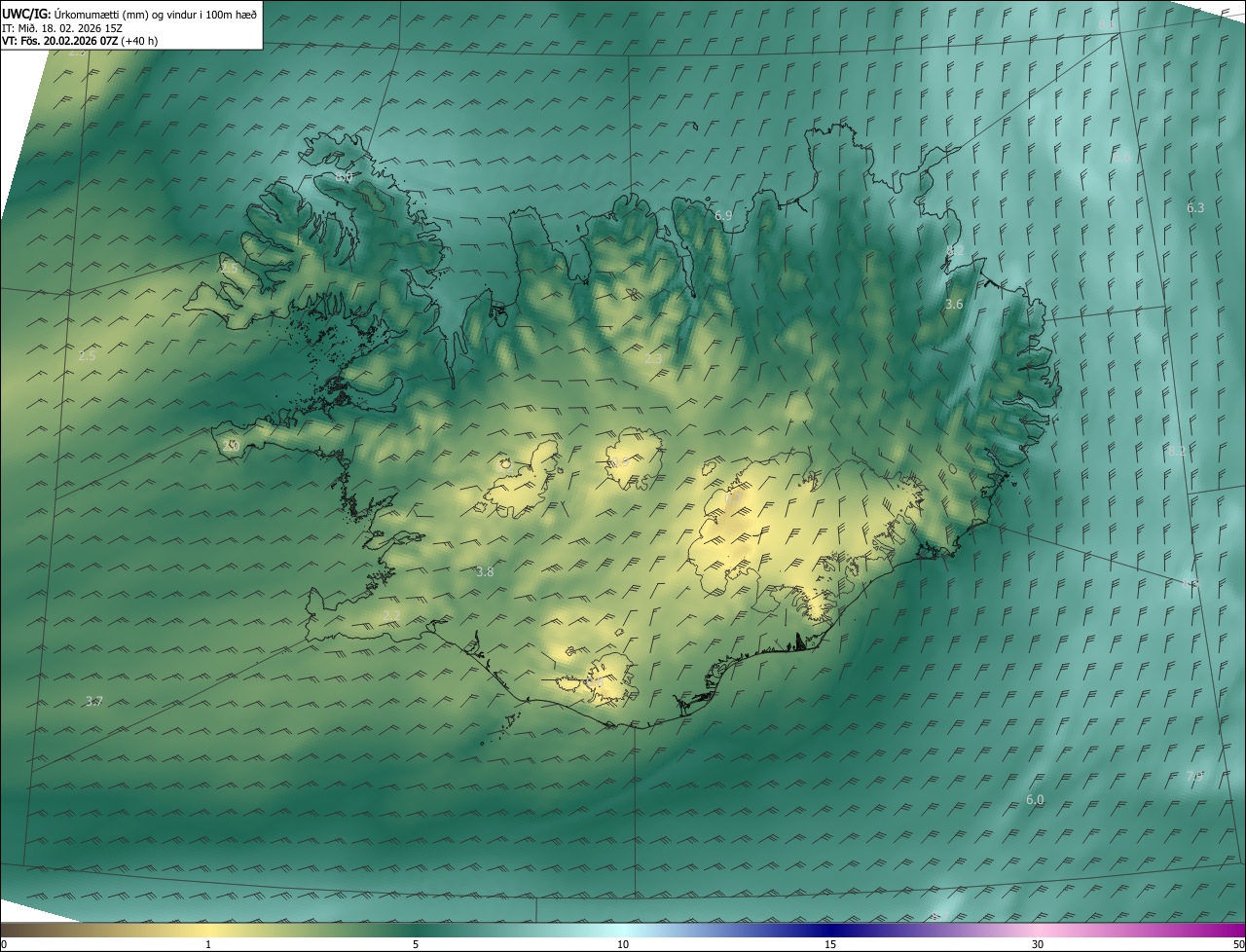Select the 7.9 value label near the southeast edge
1246x952 pixels.
pos(1195,776)
